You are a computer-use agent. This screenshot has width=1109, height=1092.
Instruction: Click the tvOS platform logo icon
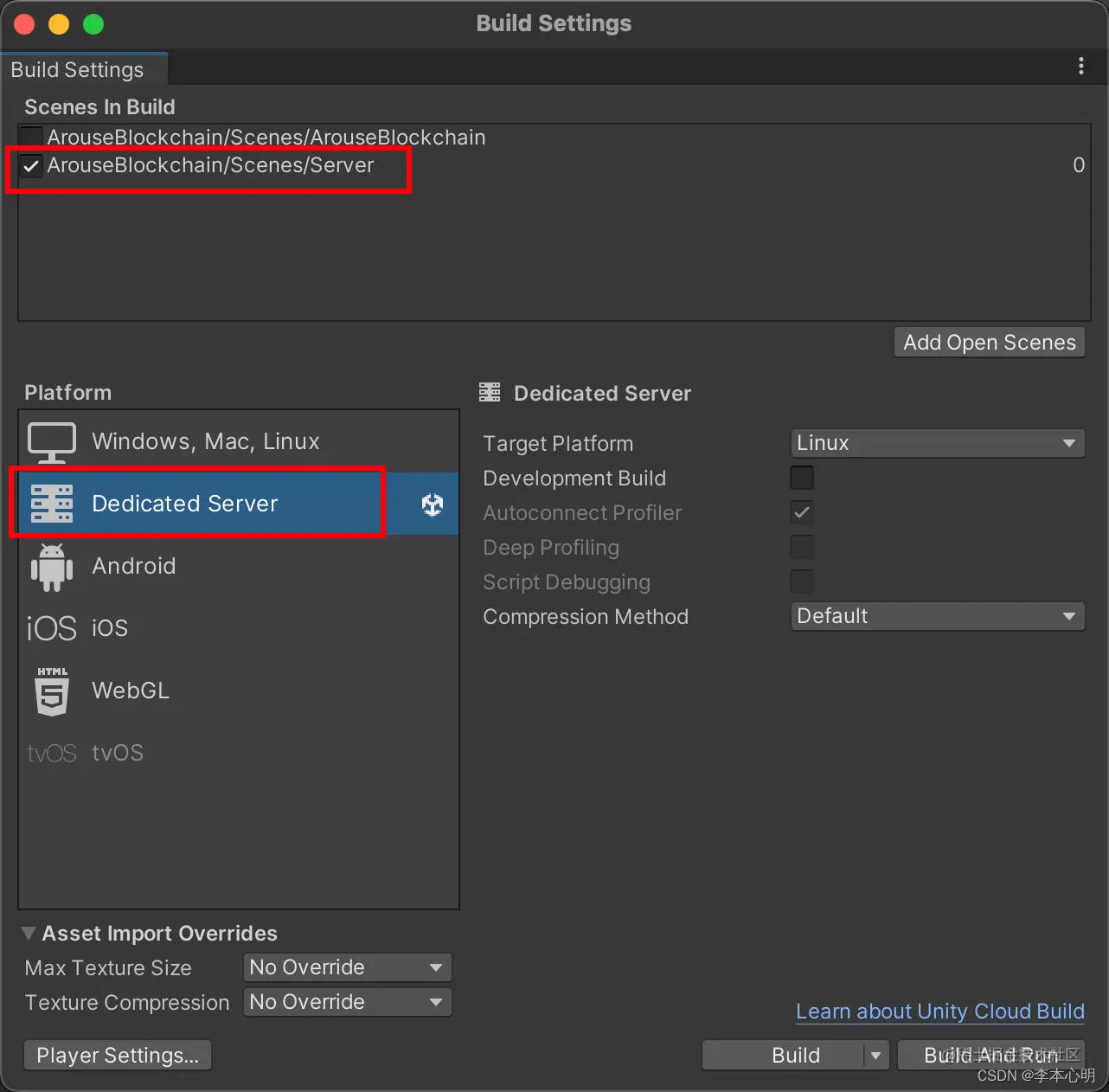[x=52, y=754]
